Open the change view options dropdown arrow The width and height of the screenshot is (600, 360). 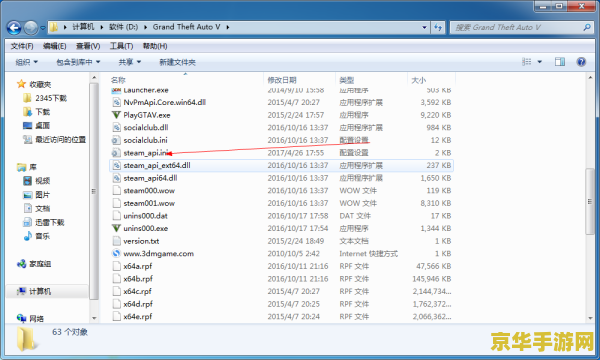(x=540, y=62)
